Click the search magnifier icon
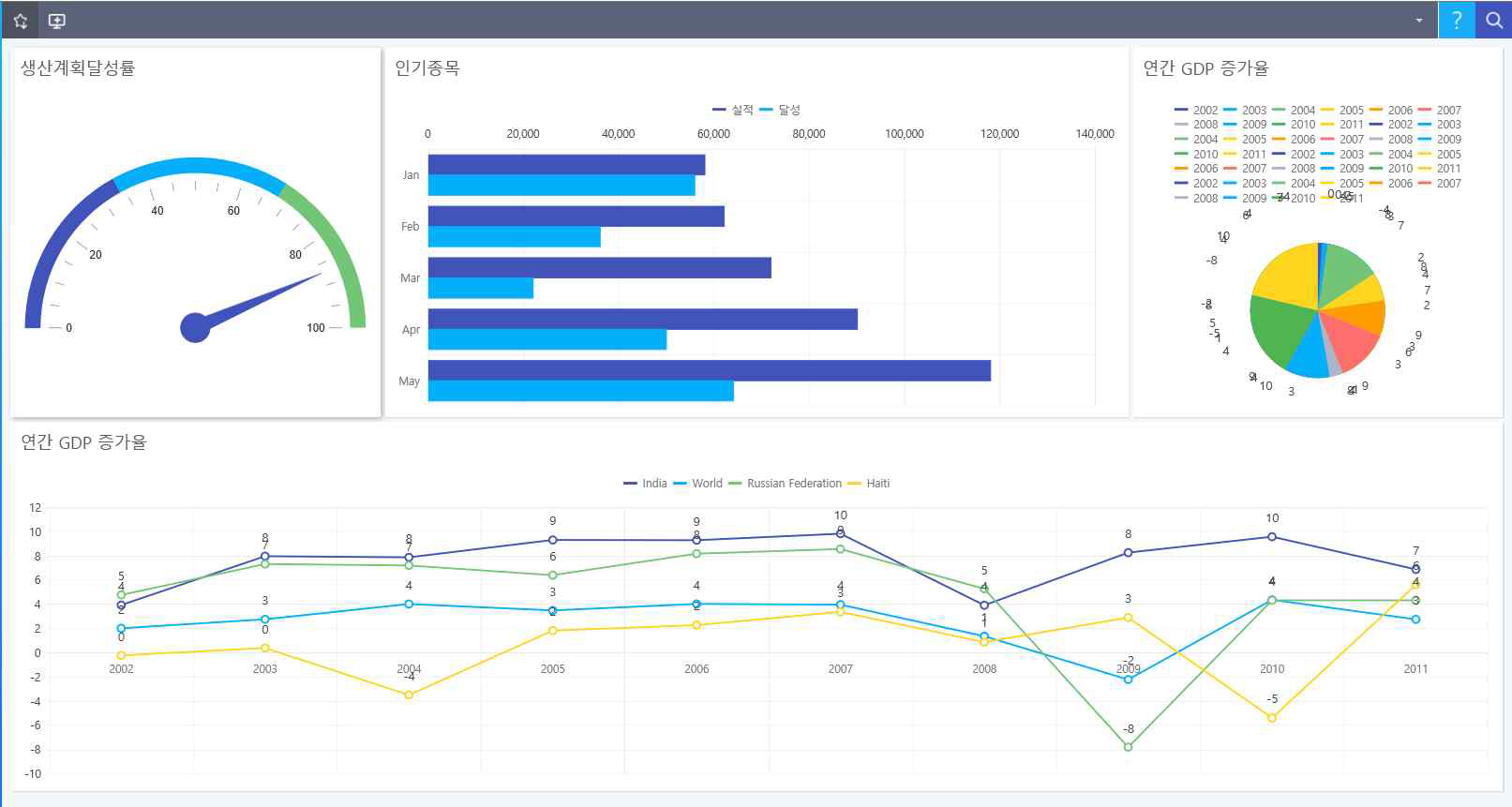This screenshot has height=807, width=1512. pyautogui.click(x=1493, y=20)
